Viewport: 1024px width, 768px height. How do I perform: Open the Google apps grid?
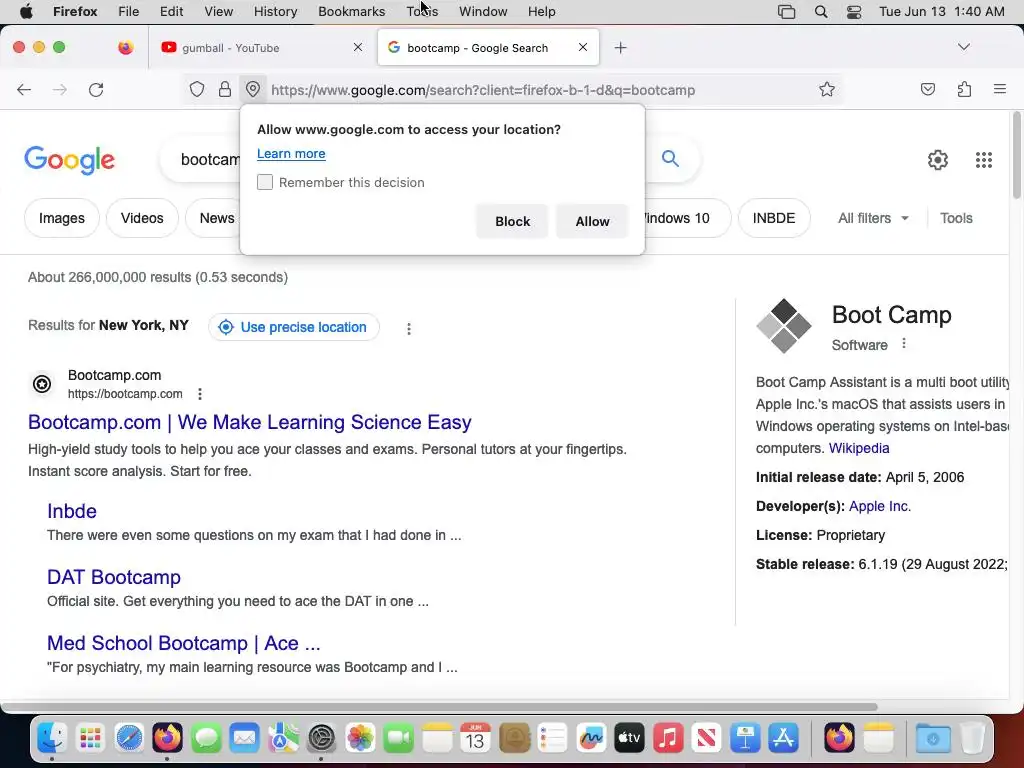pyautogui.click(x=984, y=159)
